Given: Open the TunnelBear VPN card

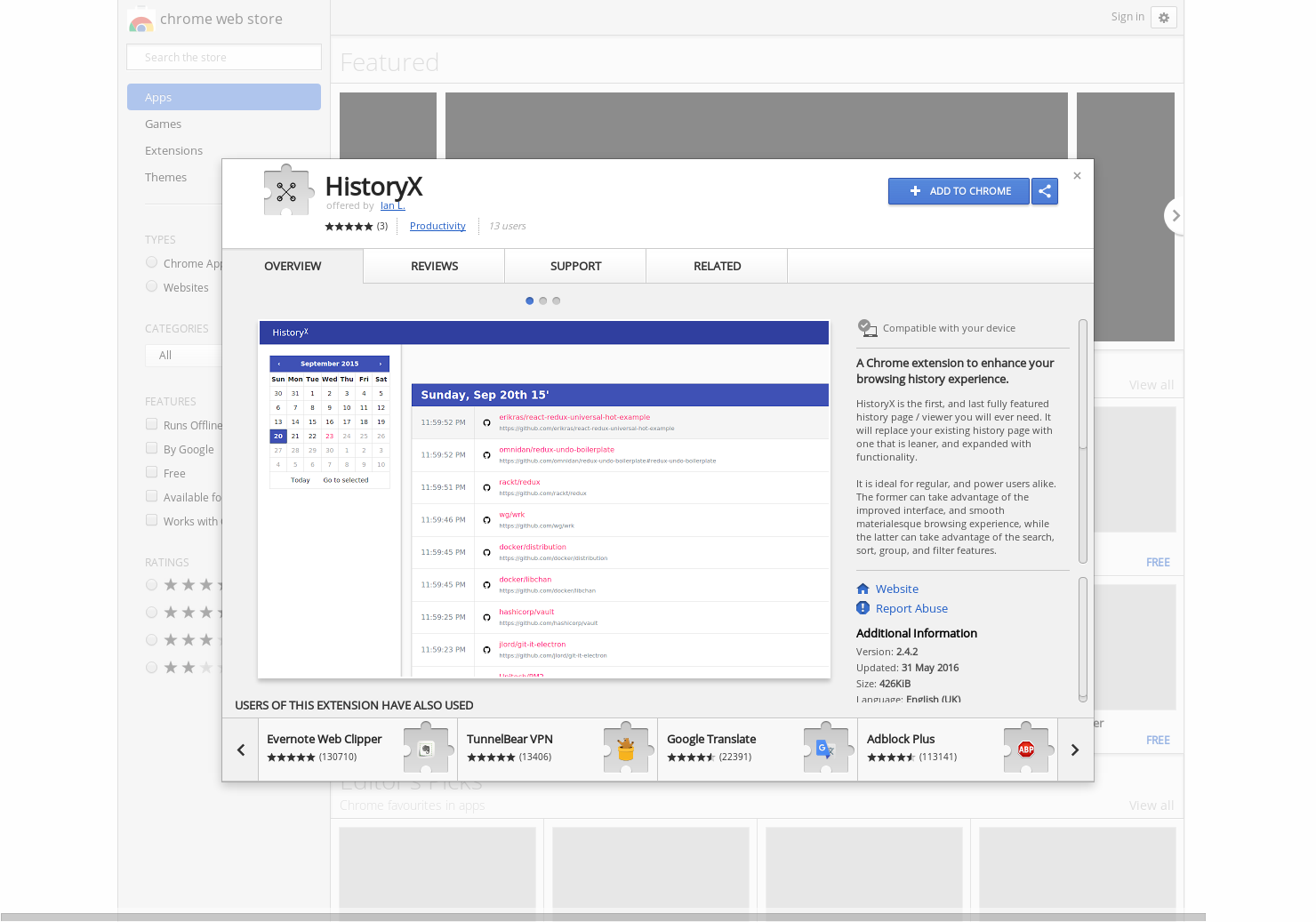Looking at the screenshot, I should (x=558, y=750).
